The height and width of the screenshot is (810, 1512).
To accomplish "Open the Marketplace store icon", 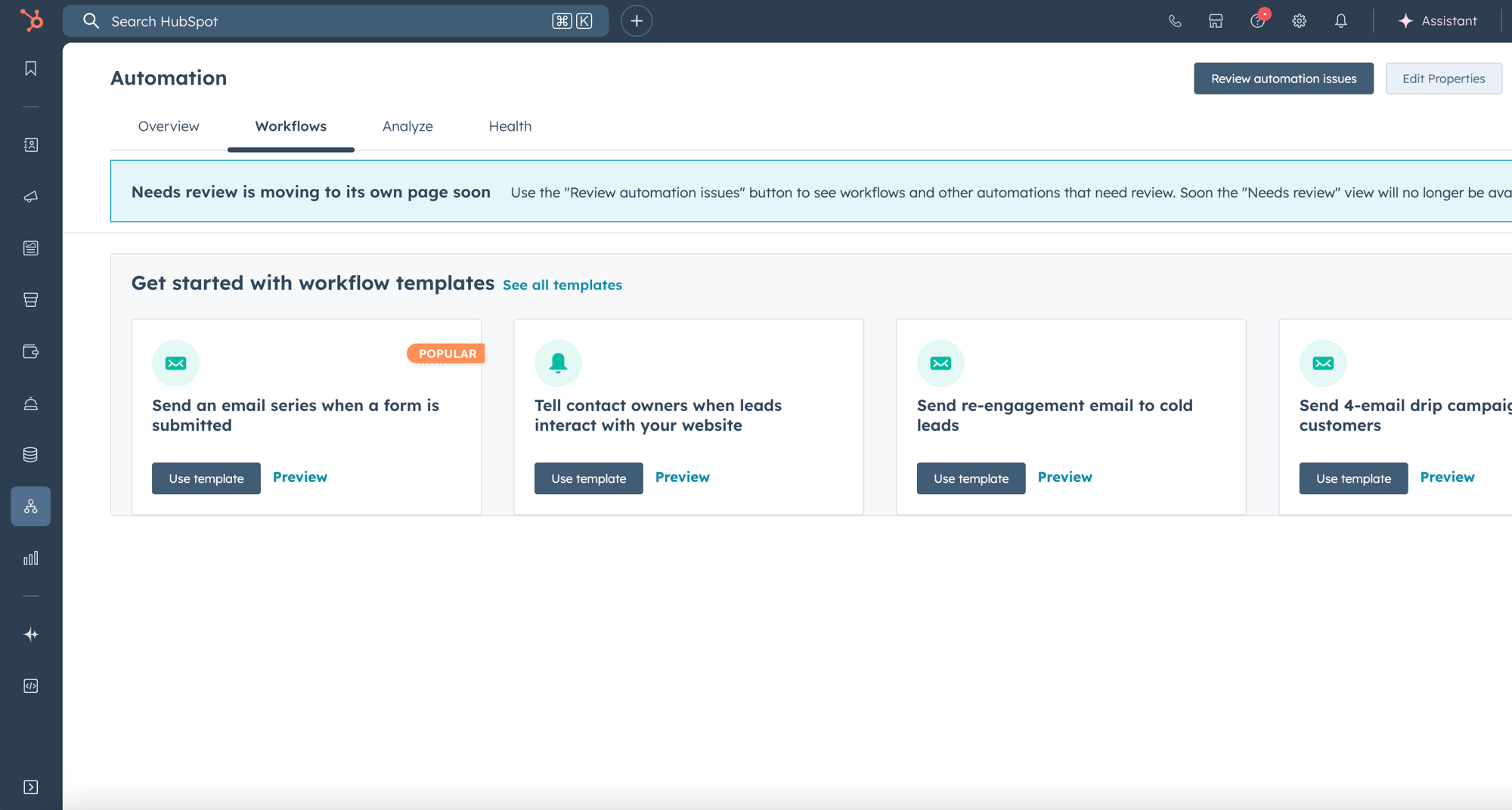I will pyautogui.click(x=1216, y=21).
